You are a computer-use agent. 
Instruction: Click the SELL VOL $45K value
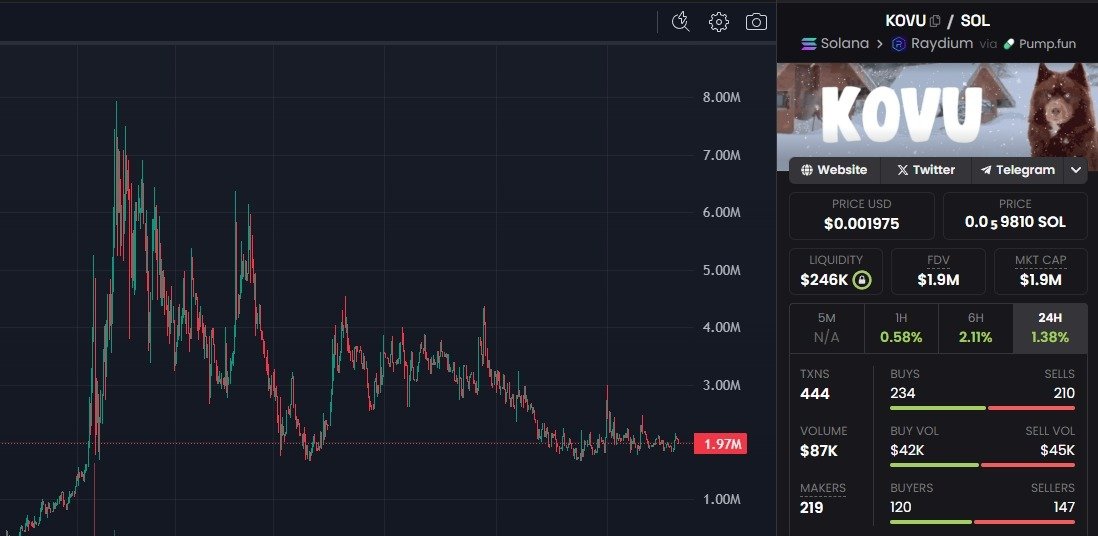1057,451
